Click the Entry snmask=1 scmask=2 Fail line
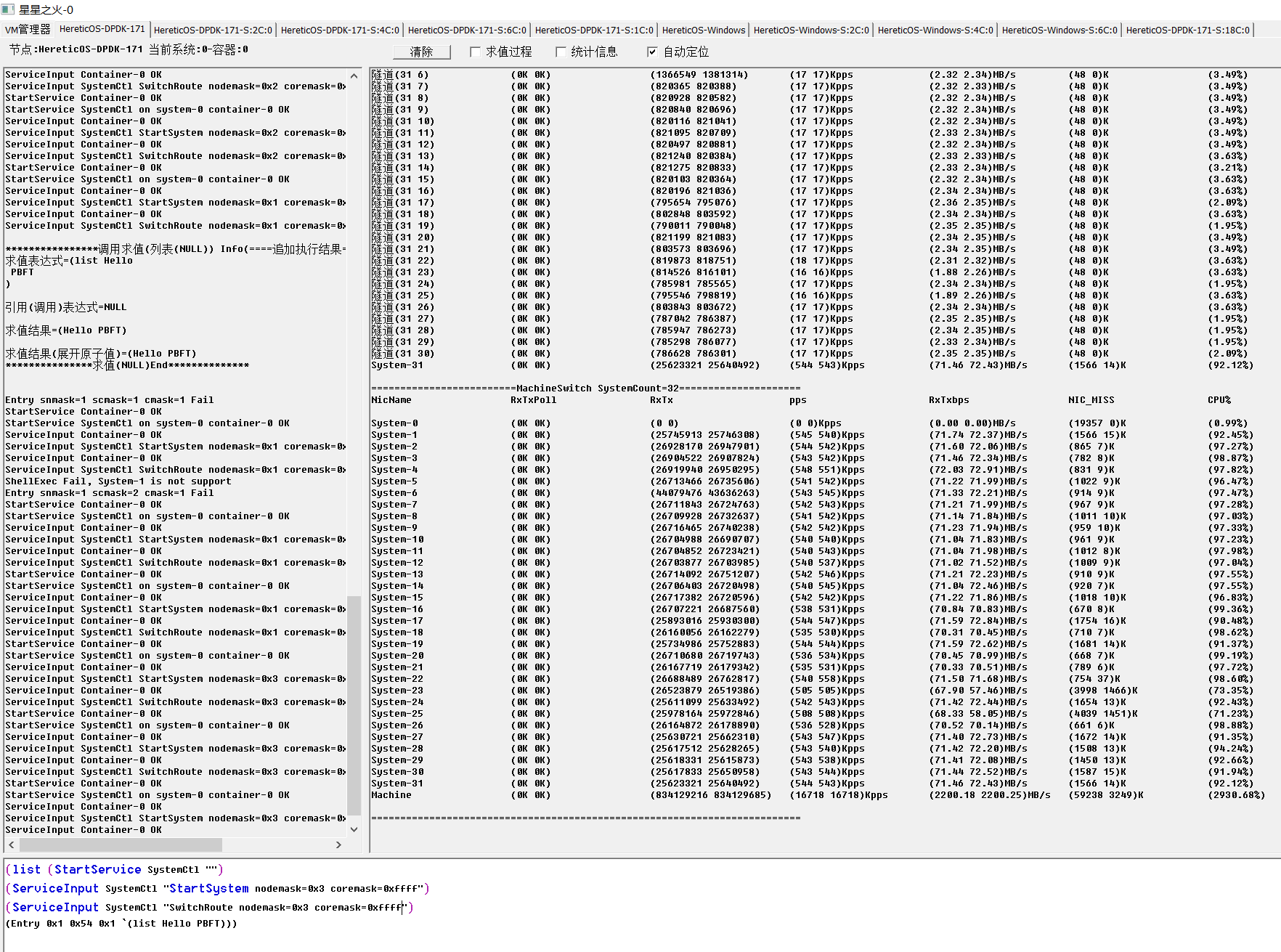This screenshot has width=1281, height=952. [110, 493]
